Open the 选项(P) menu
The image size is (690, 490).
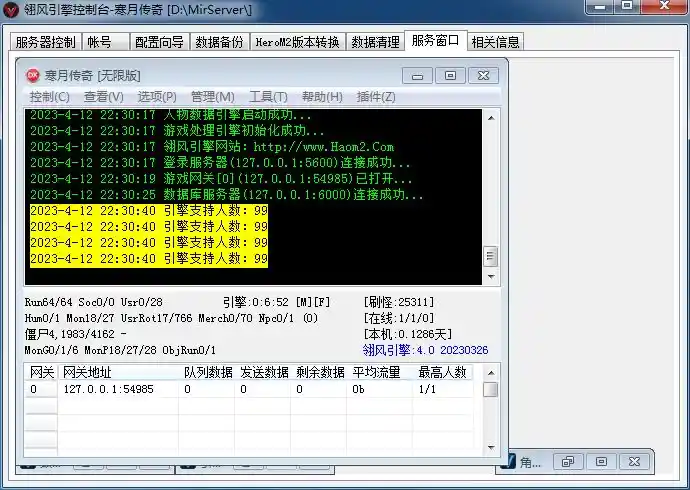157,96
